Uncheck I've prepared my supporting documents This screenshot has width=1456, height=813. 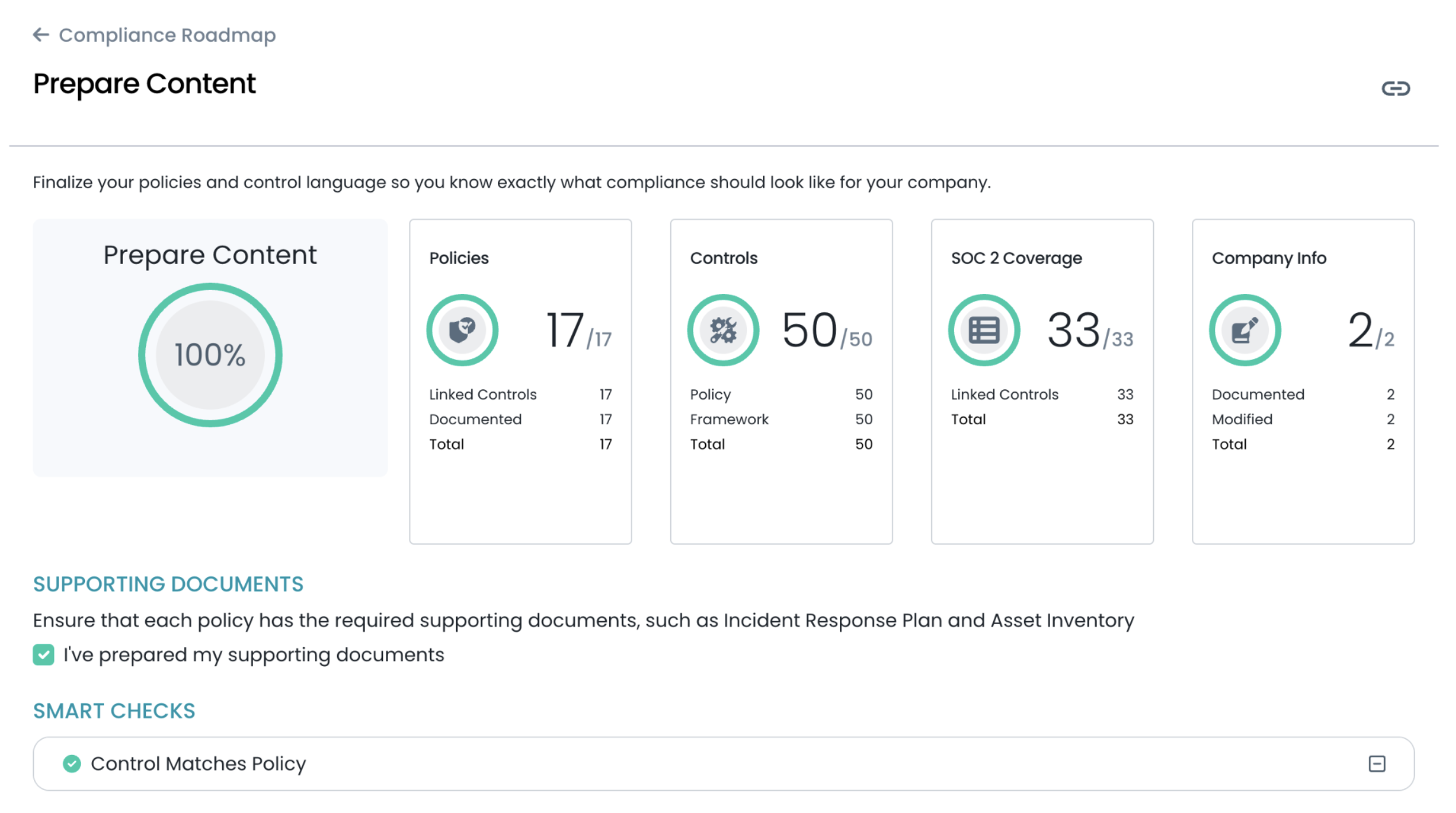[x=44, y=655]
